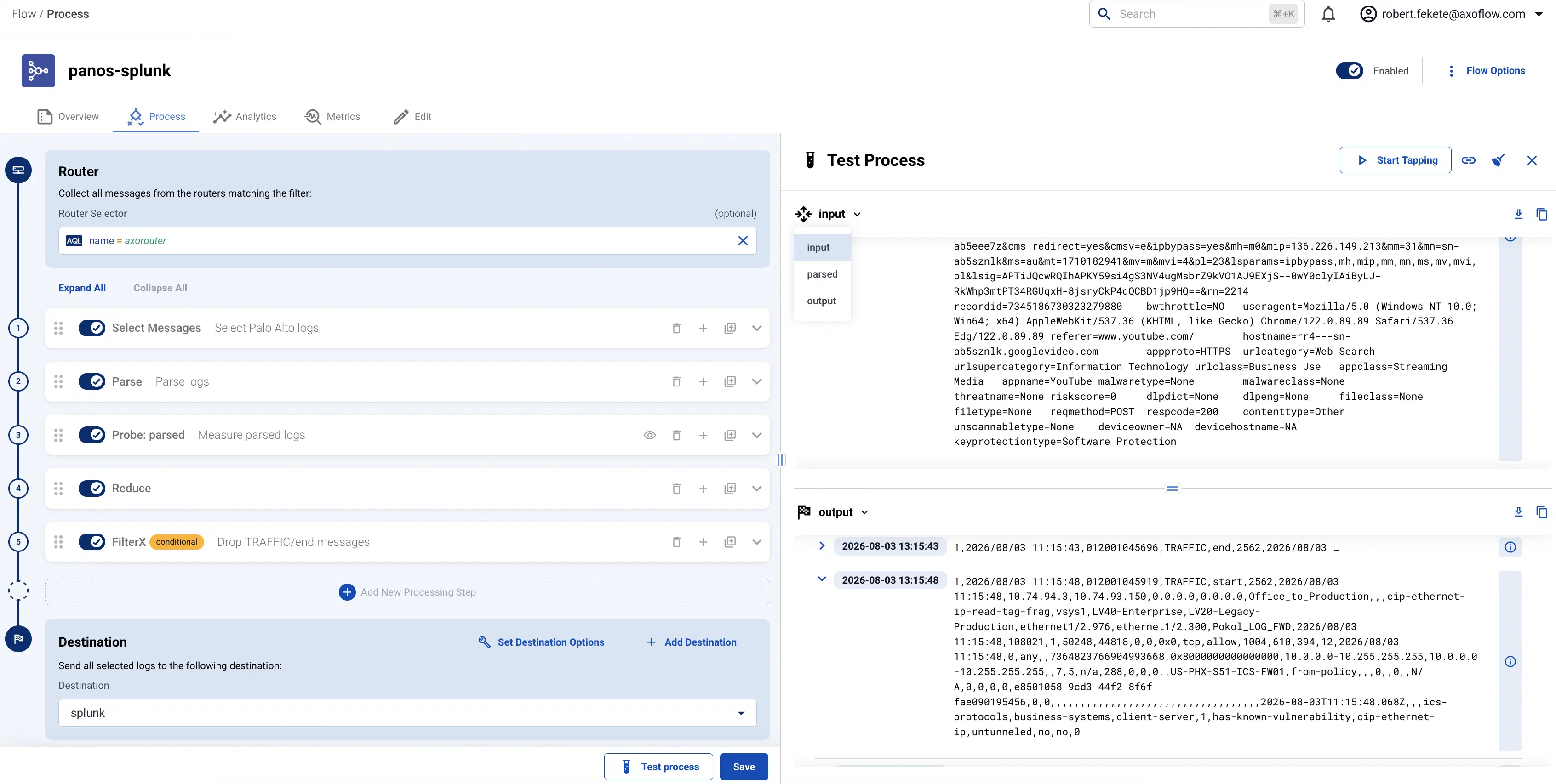This screenshot has height=784, width=1556.
Task: Click Add New Processing Step
Action: click(408, 592)
